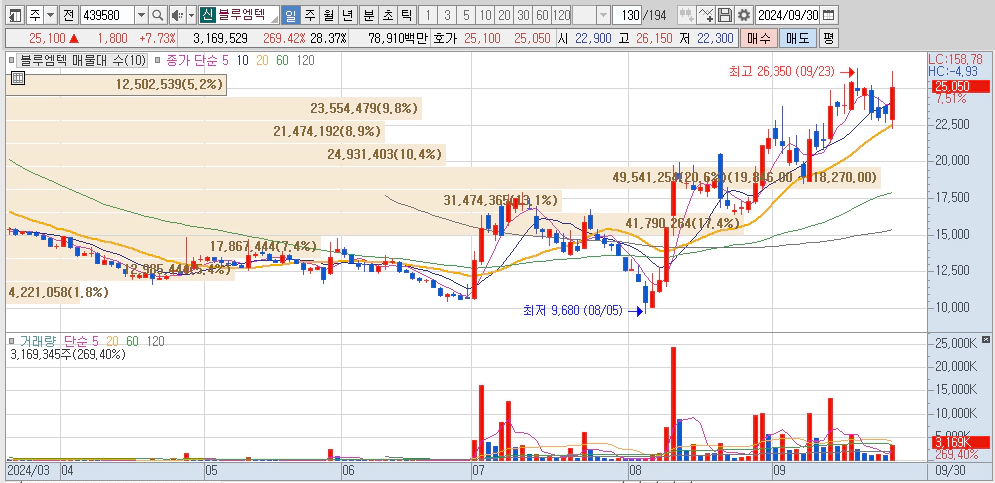Viewport: 995px width, 483px height.
Task: Click the blue 매도 sell button
Action: [x=797, y=38]
